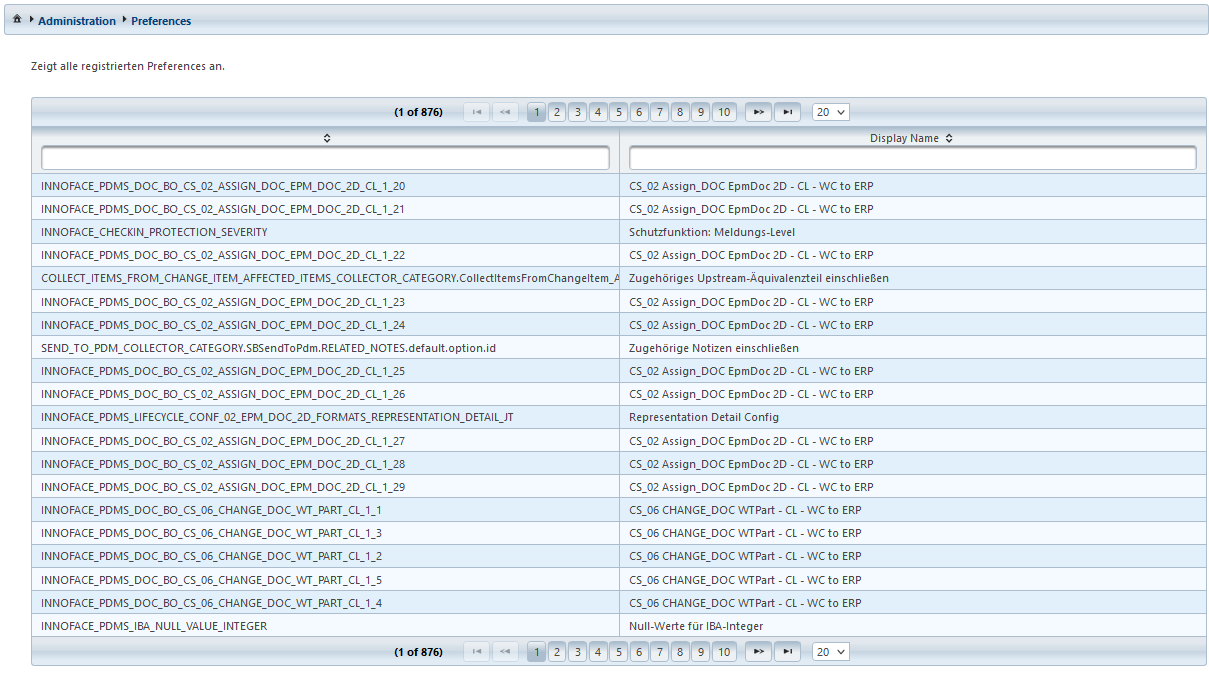Open Administration breadcrumb link
1209x687 pixels.
[x=77, y=21]
